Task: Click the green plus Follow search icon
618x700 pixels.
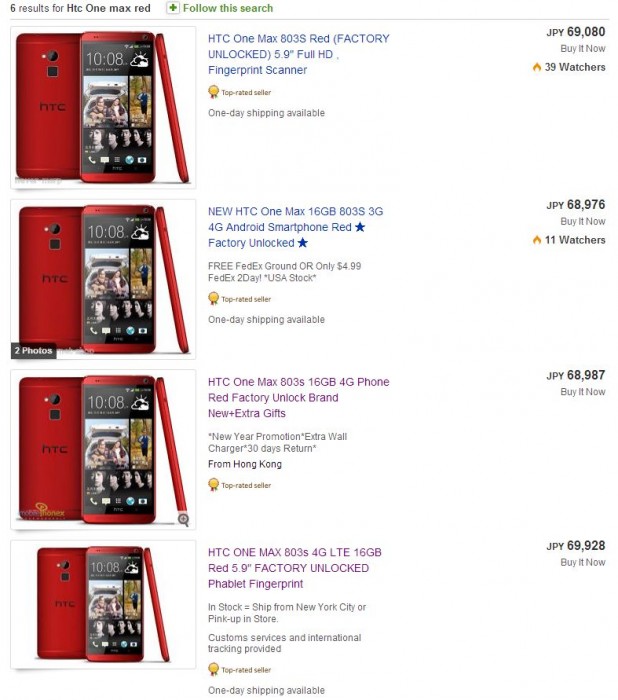Action: coord(173,8)
